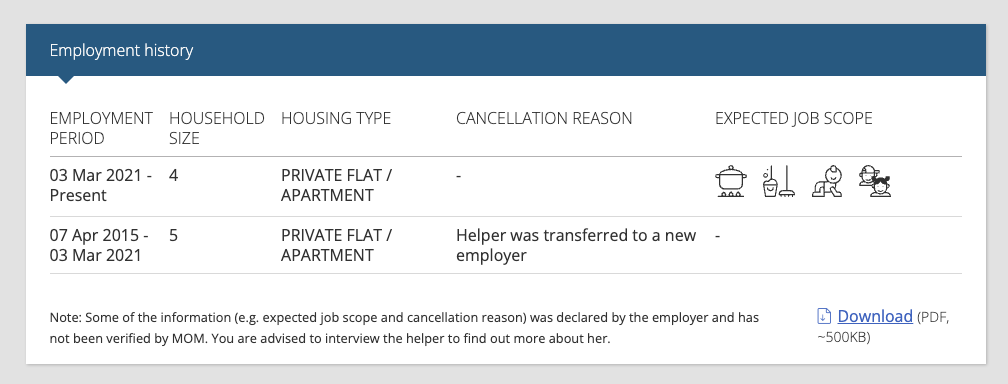Click the crawling baby infant care icon
The image size is (1008, 384).
click(827, 181)
